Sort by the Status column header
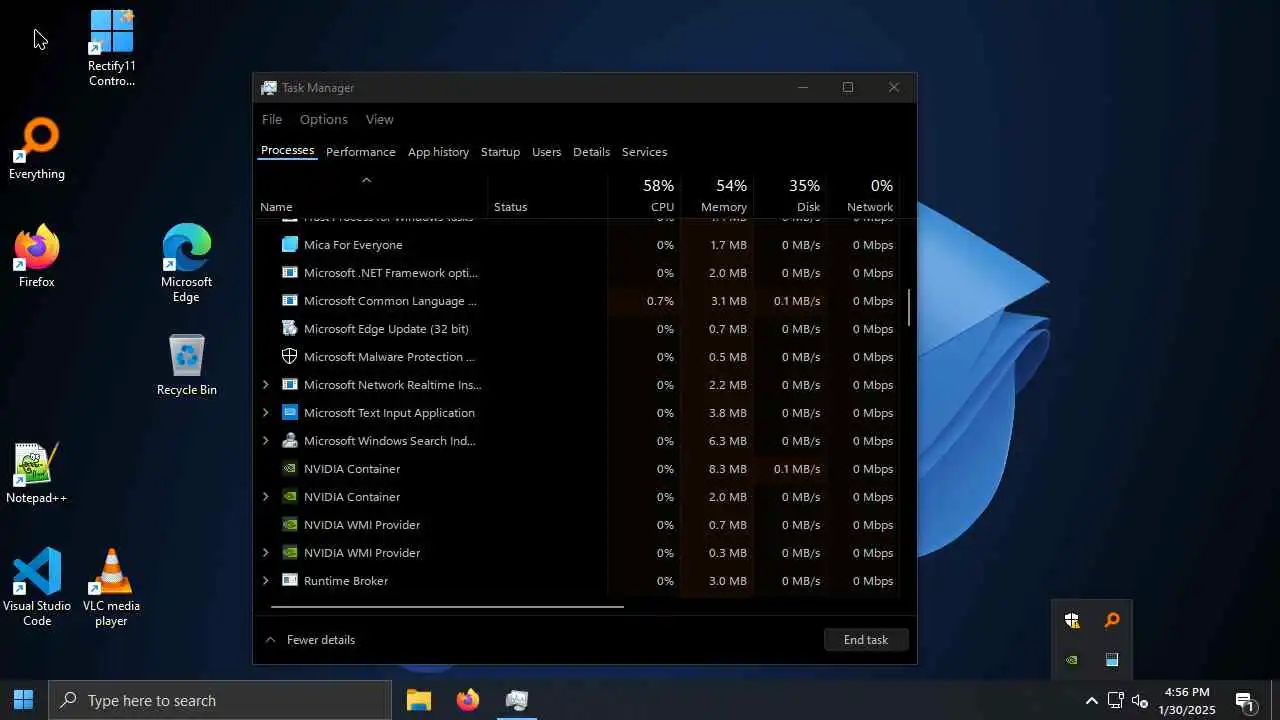The image size is (1280, 720). click(547, 195)
